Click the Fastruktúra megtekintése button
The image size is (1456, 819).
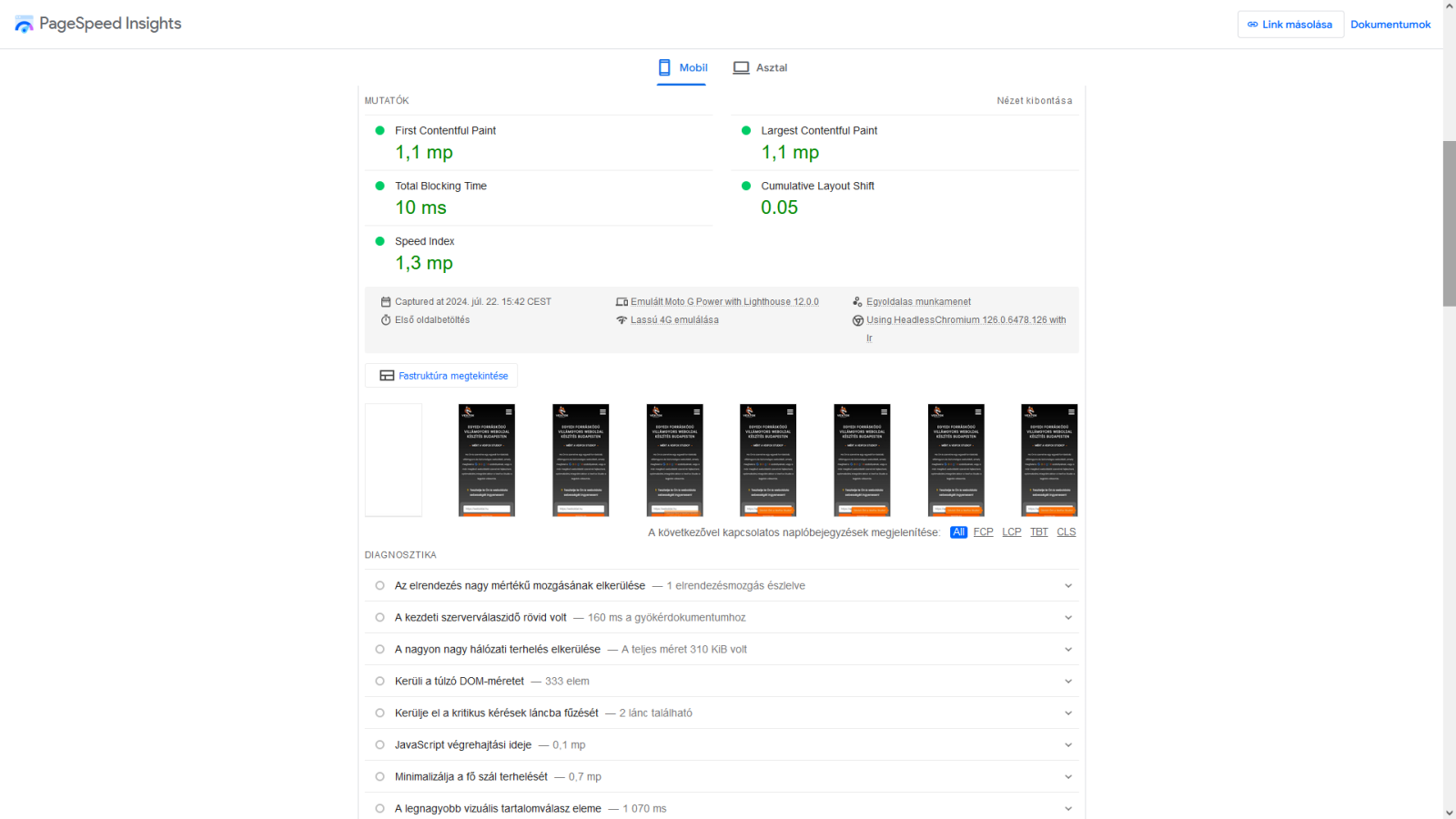click(441, 376)
